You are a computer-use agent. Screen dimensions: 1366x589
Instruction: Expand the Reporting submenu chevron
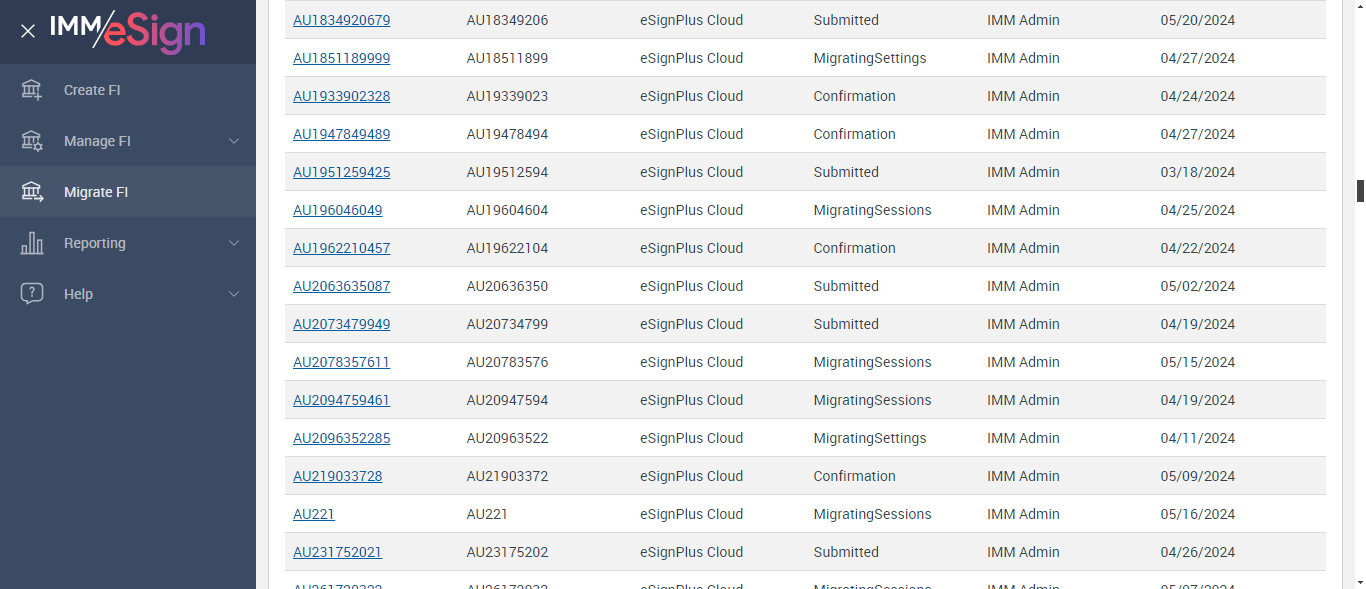click(x=234, y=243)
